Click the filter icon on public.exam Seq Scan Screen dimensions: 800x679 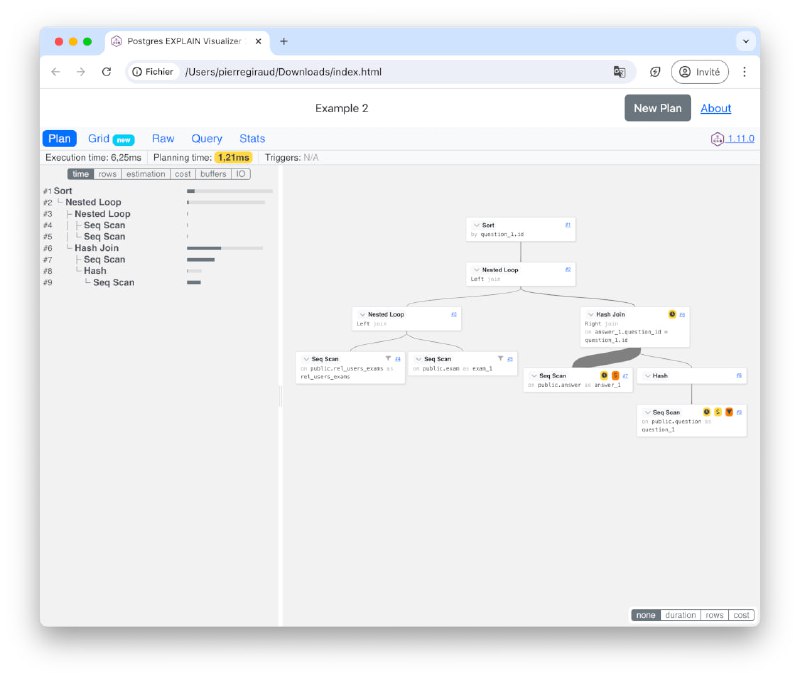click(x=501, y=359)
